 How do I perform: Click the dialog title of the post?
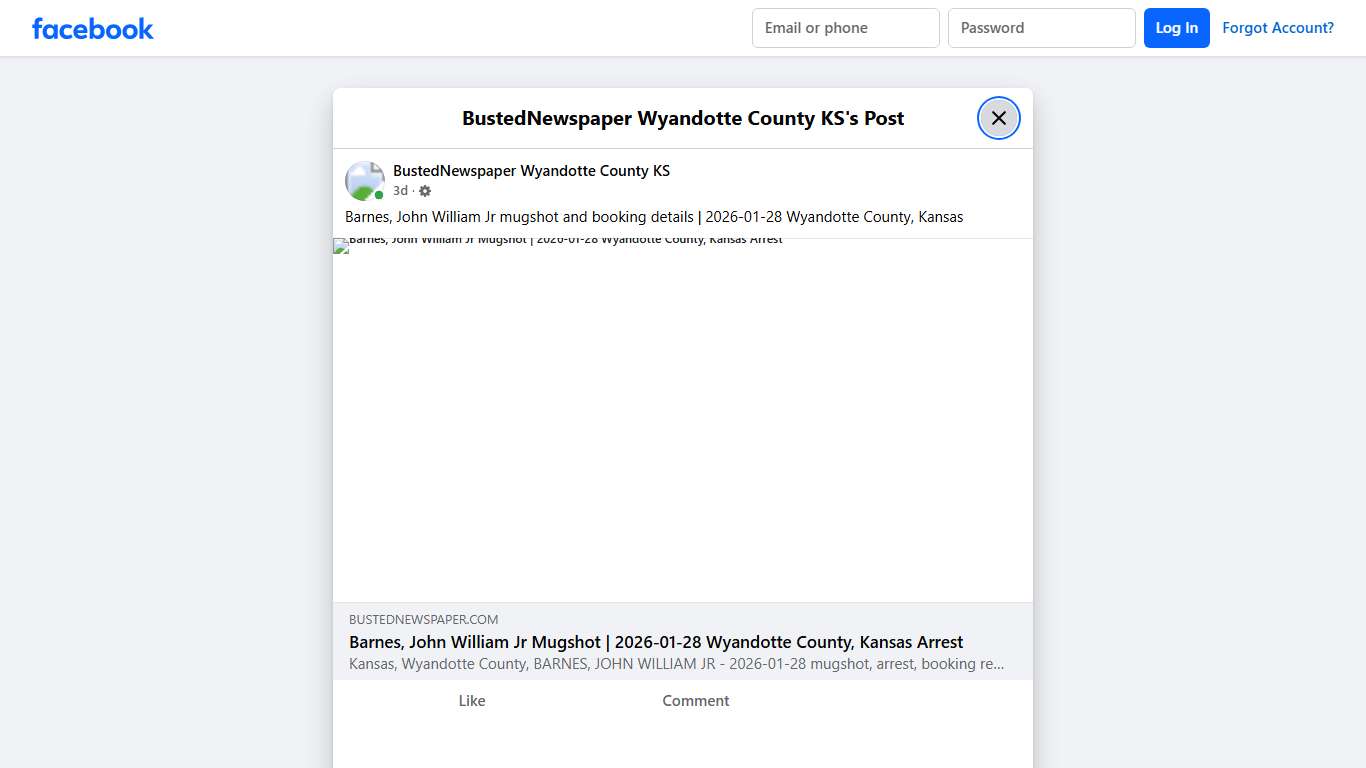click(x=683, y=118)
